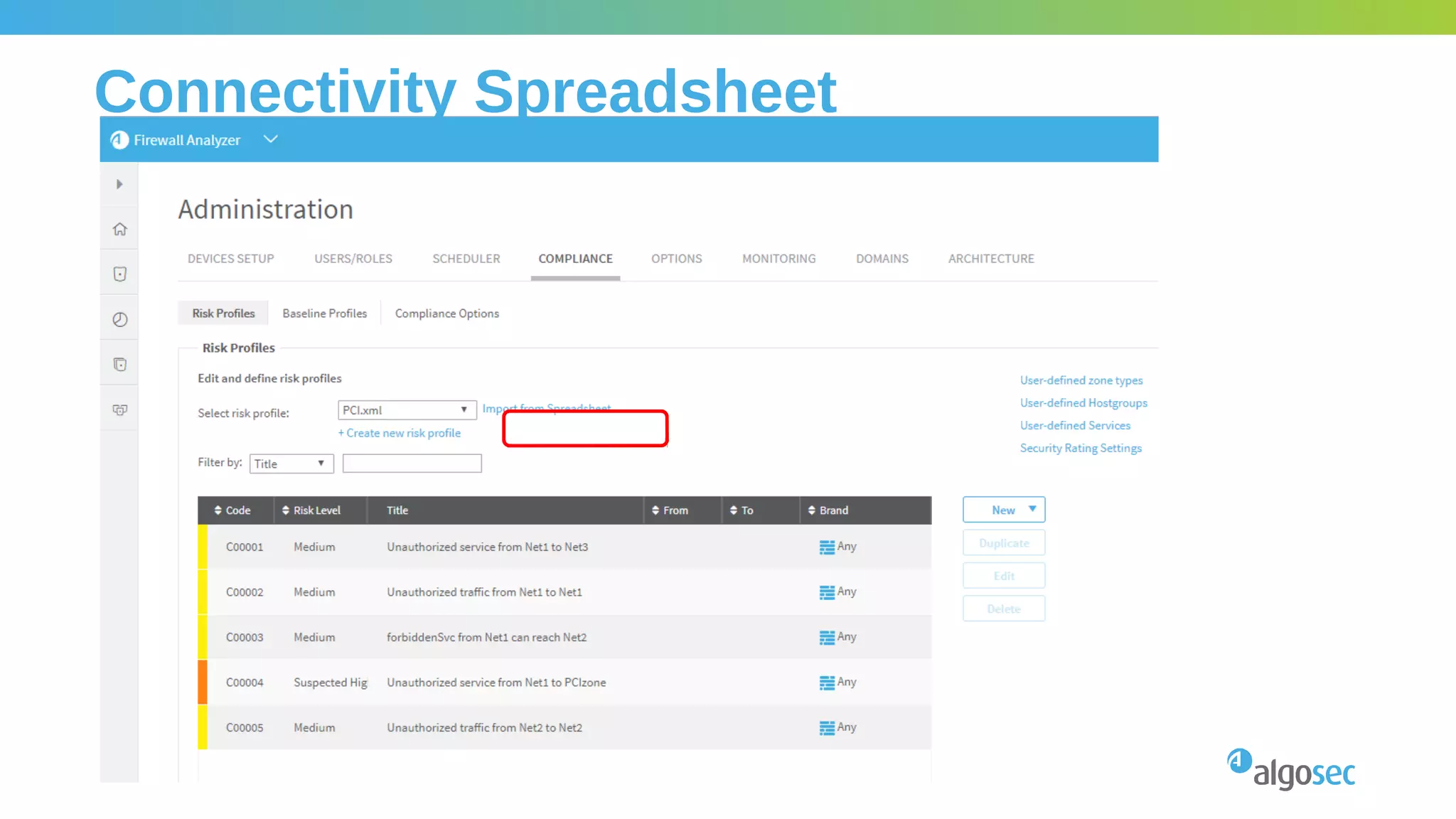Click title Unauthorized traffic from Net2 to Net2

tap(484, 728)
